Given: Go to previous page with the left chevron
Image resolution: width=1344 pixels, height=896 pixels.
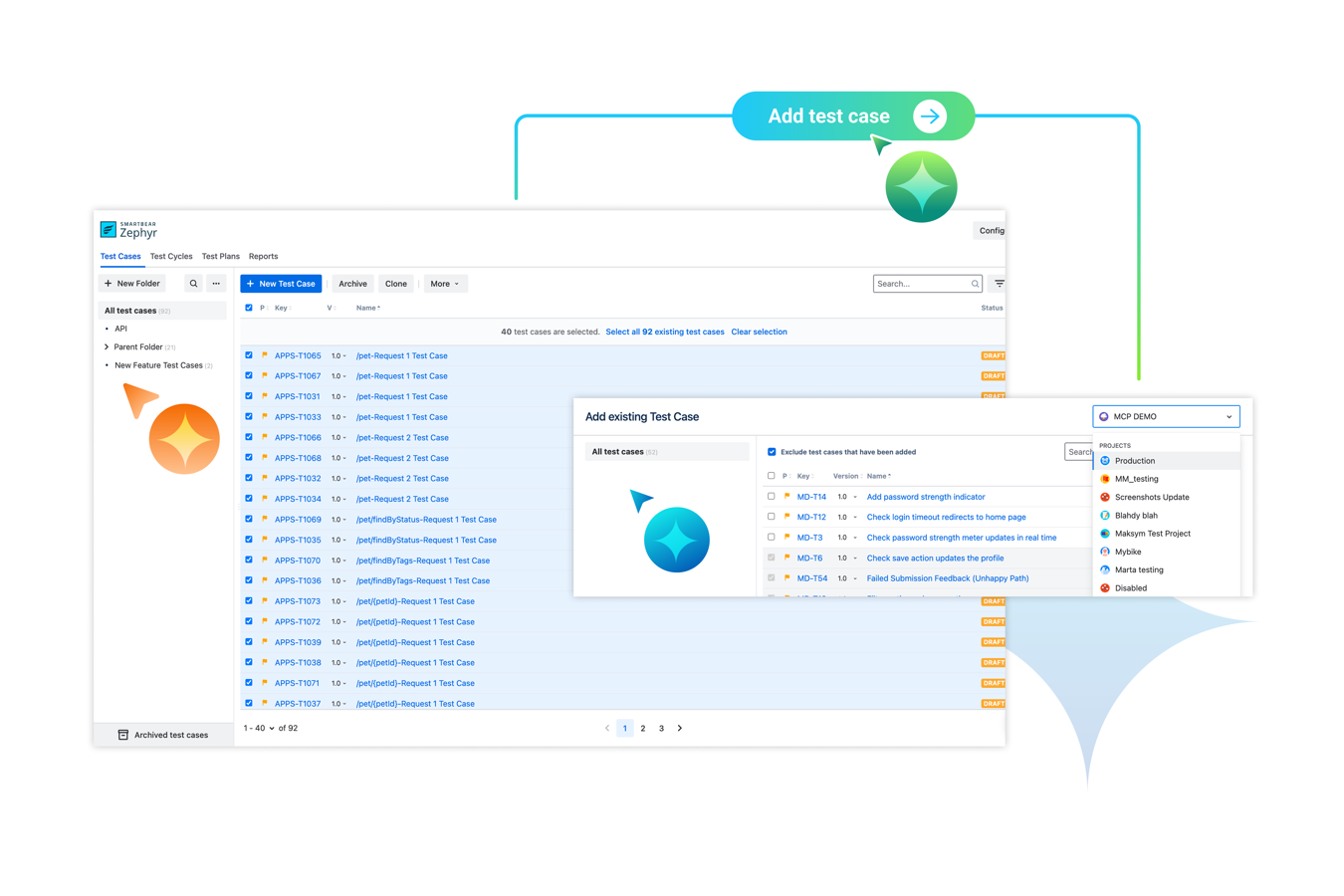Looking at the screenshot, I should pos(607,728).
